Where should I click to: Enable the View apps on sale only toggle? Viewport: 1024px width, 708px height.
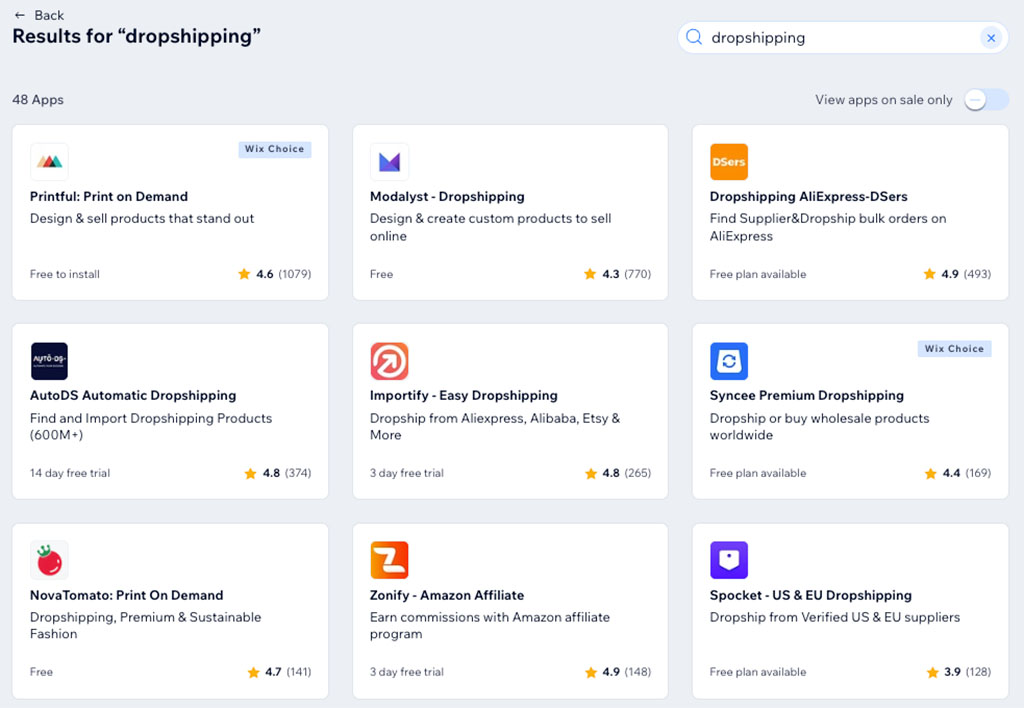pyautogui.click(x=986, y=100)
